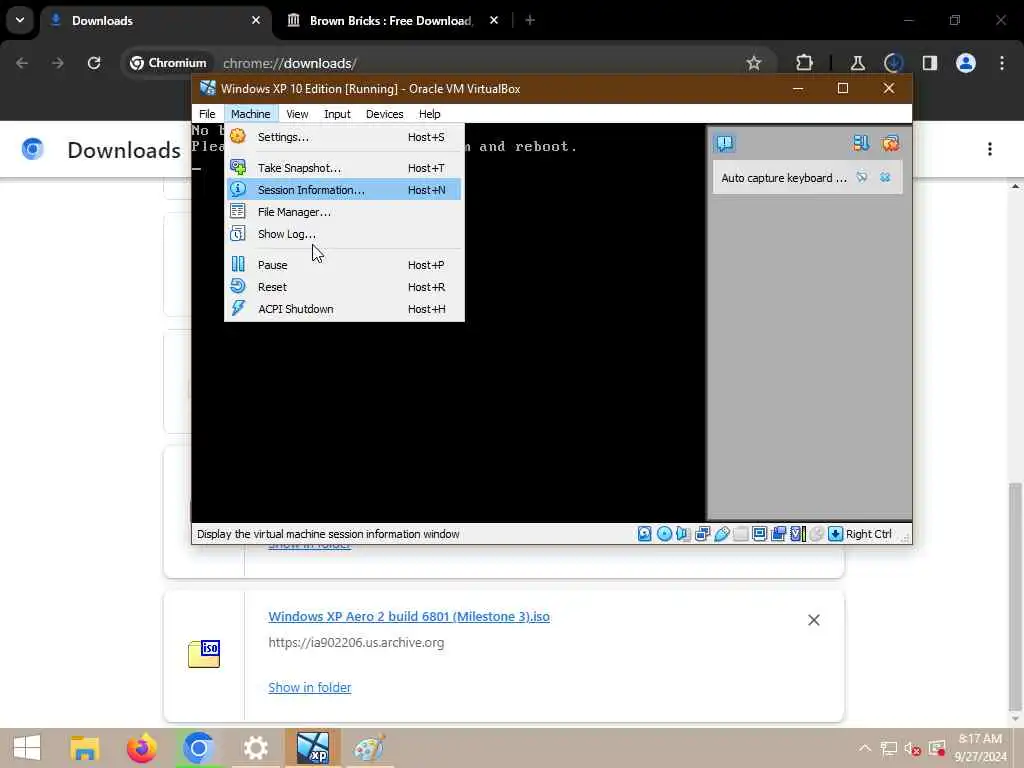Screen dimensions: 1024x768
Task: Expand hidden system tray icons chevron
Action: coord(865,748)
